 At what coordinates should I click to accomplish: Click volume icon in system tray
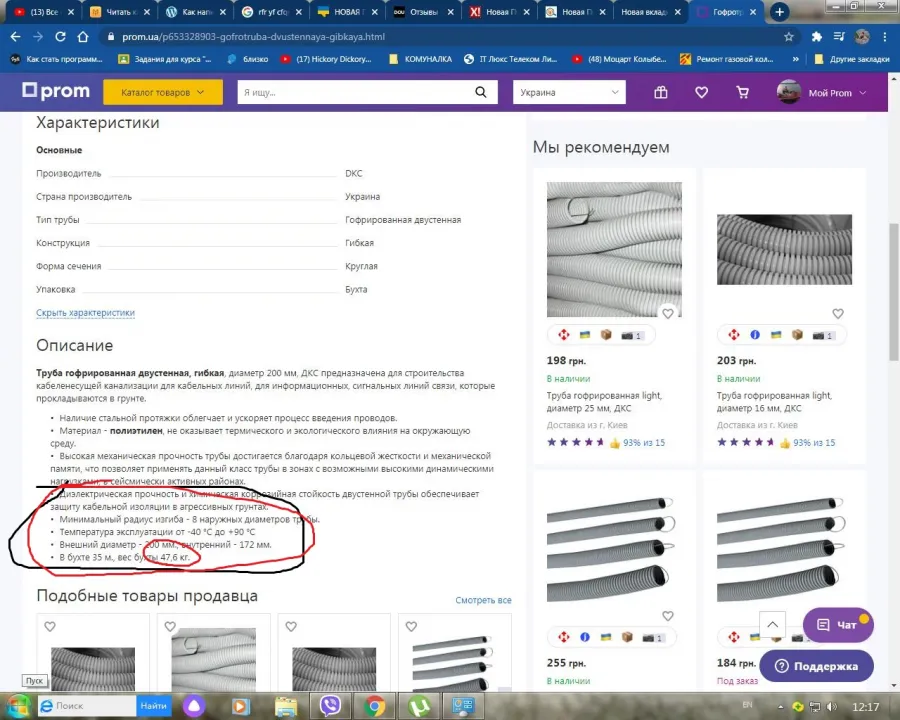[x=832, y=707]
